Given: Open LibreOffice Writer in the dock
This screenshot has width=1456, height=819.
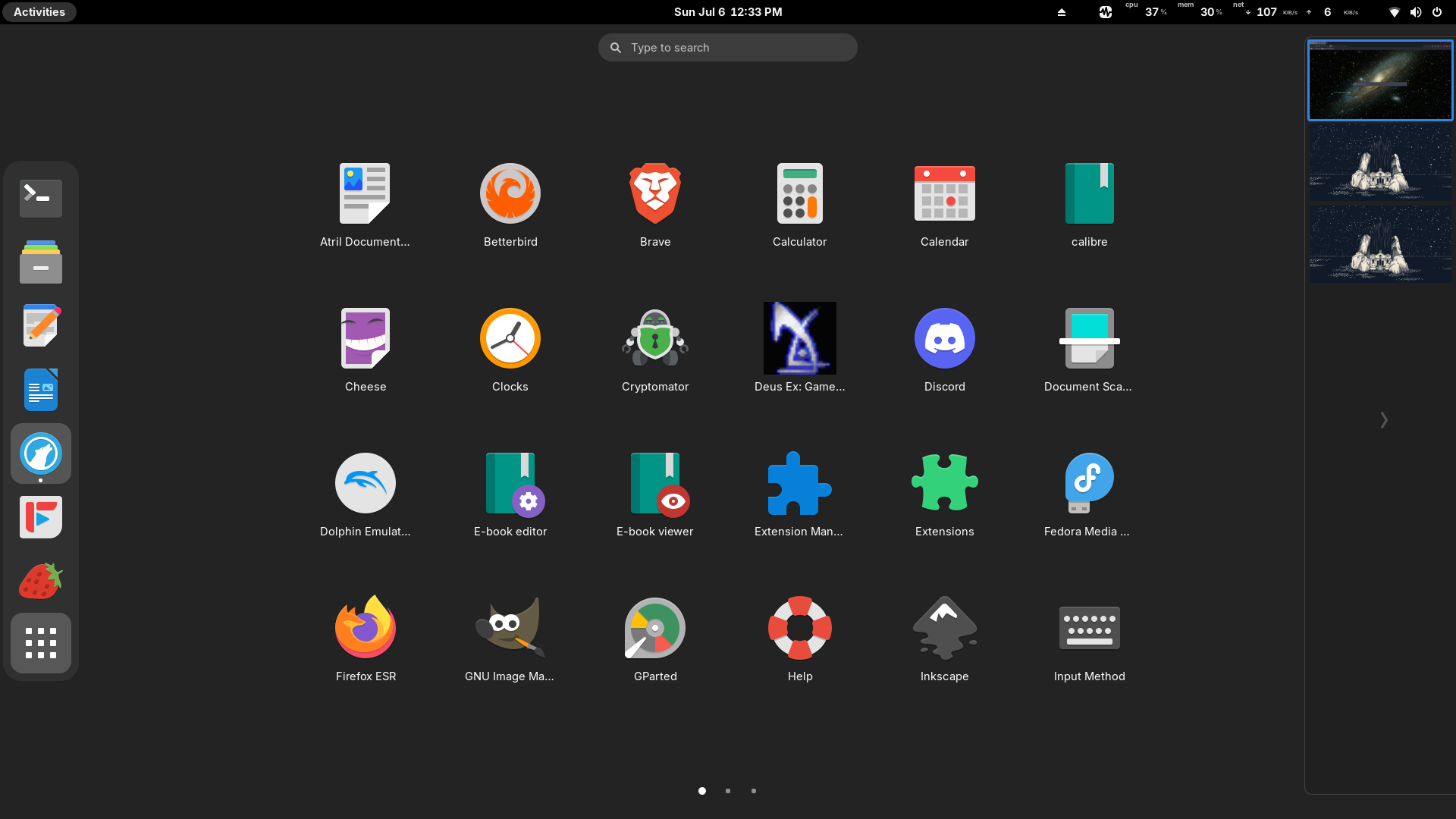Looking at the screenshot, I should (x=41, y=390).
